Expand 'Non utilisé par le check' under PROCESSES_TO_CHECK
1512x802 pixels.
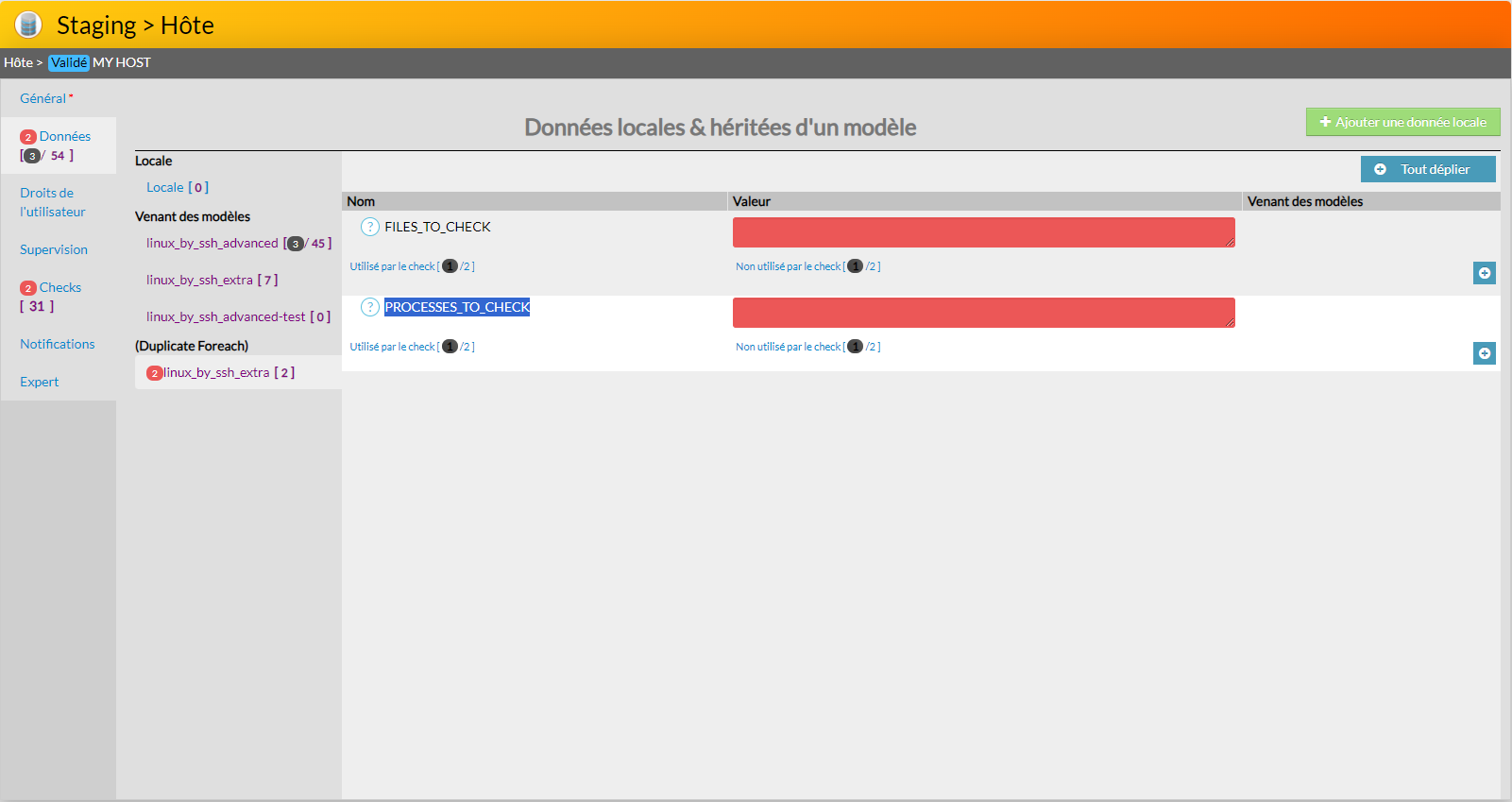point(807,347)
